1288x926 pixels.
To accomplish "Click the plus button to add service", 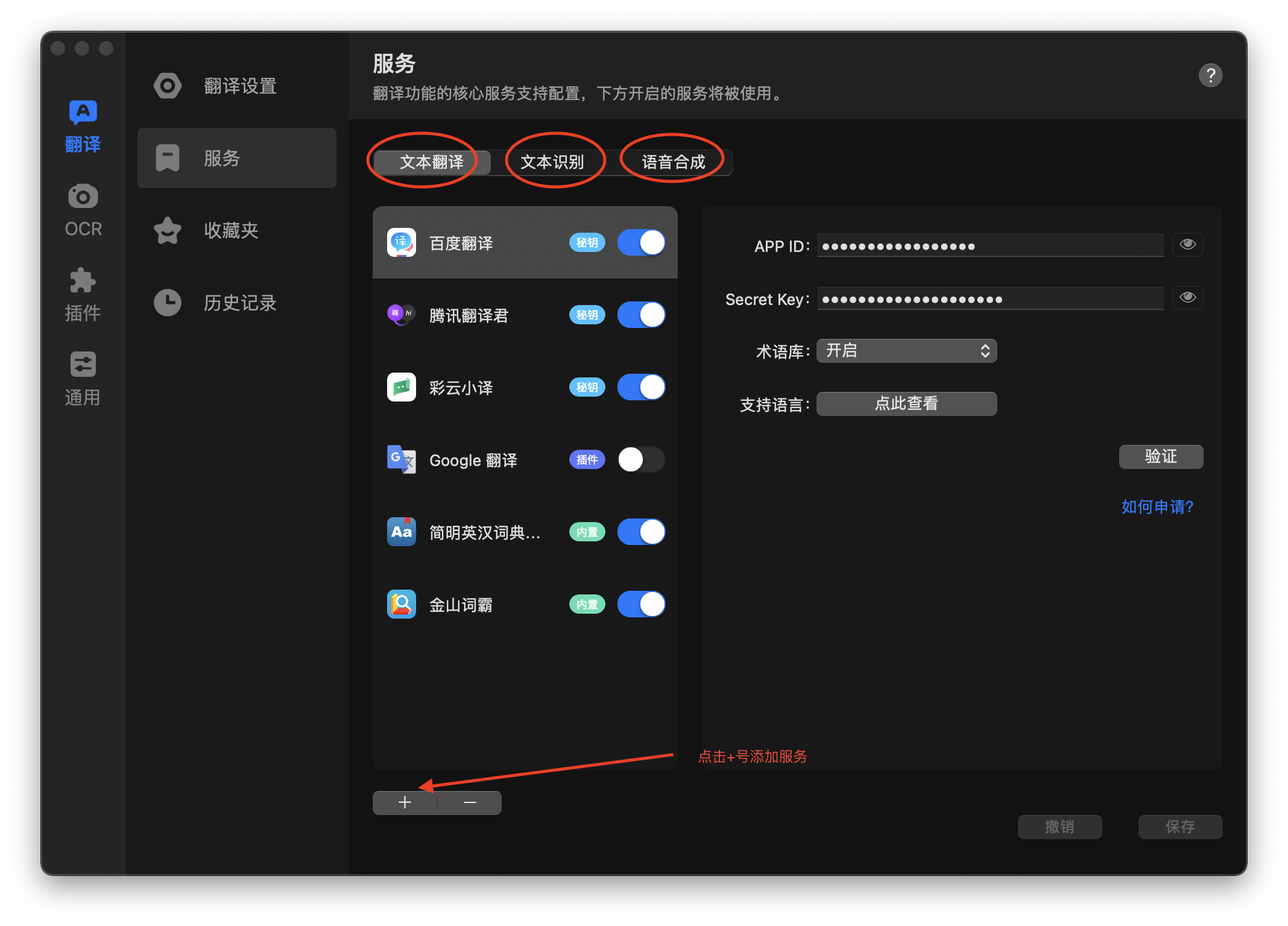I will (405, 802).
